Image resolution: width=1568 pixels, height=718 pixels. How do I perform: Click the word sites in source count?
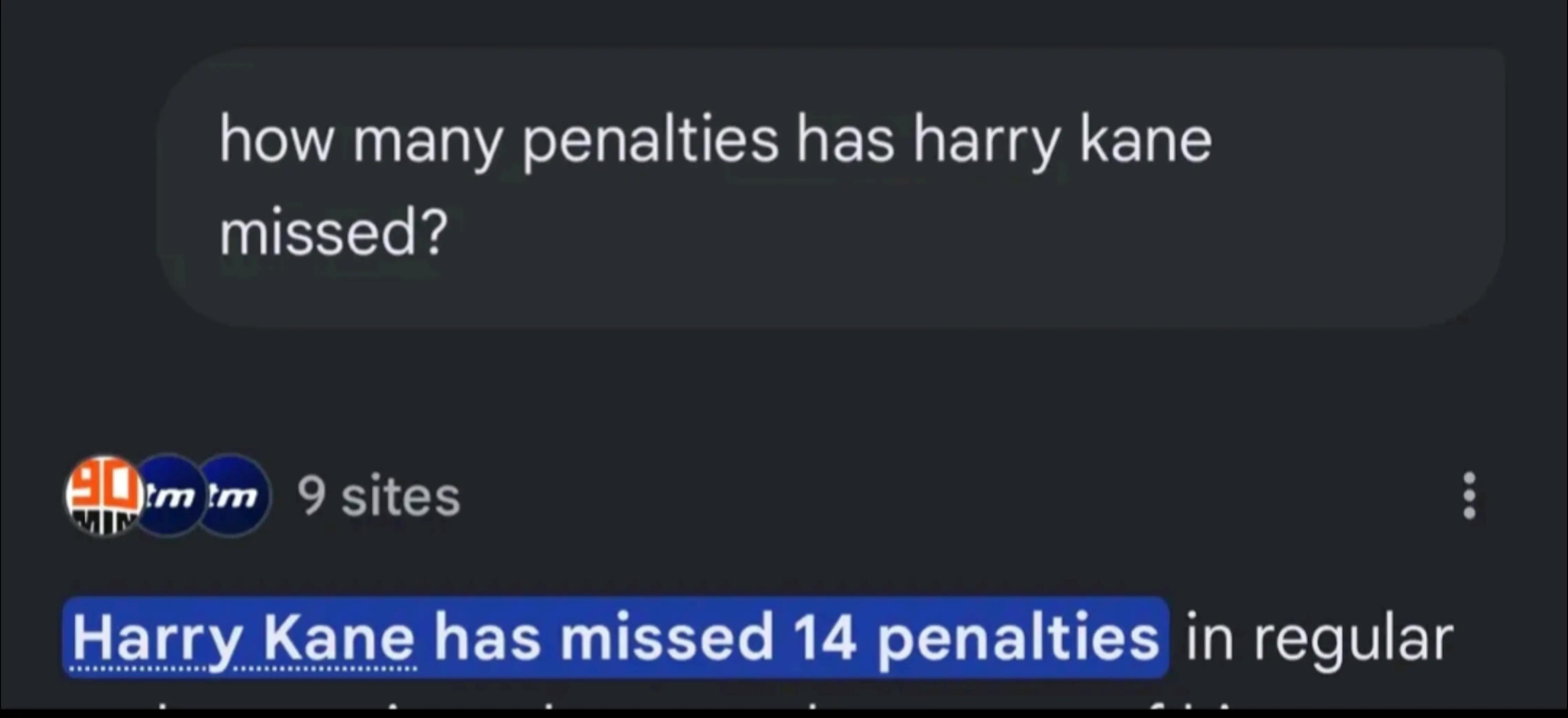click(401, 496)
